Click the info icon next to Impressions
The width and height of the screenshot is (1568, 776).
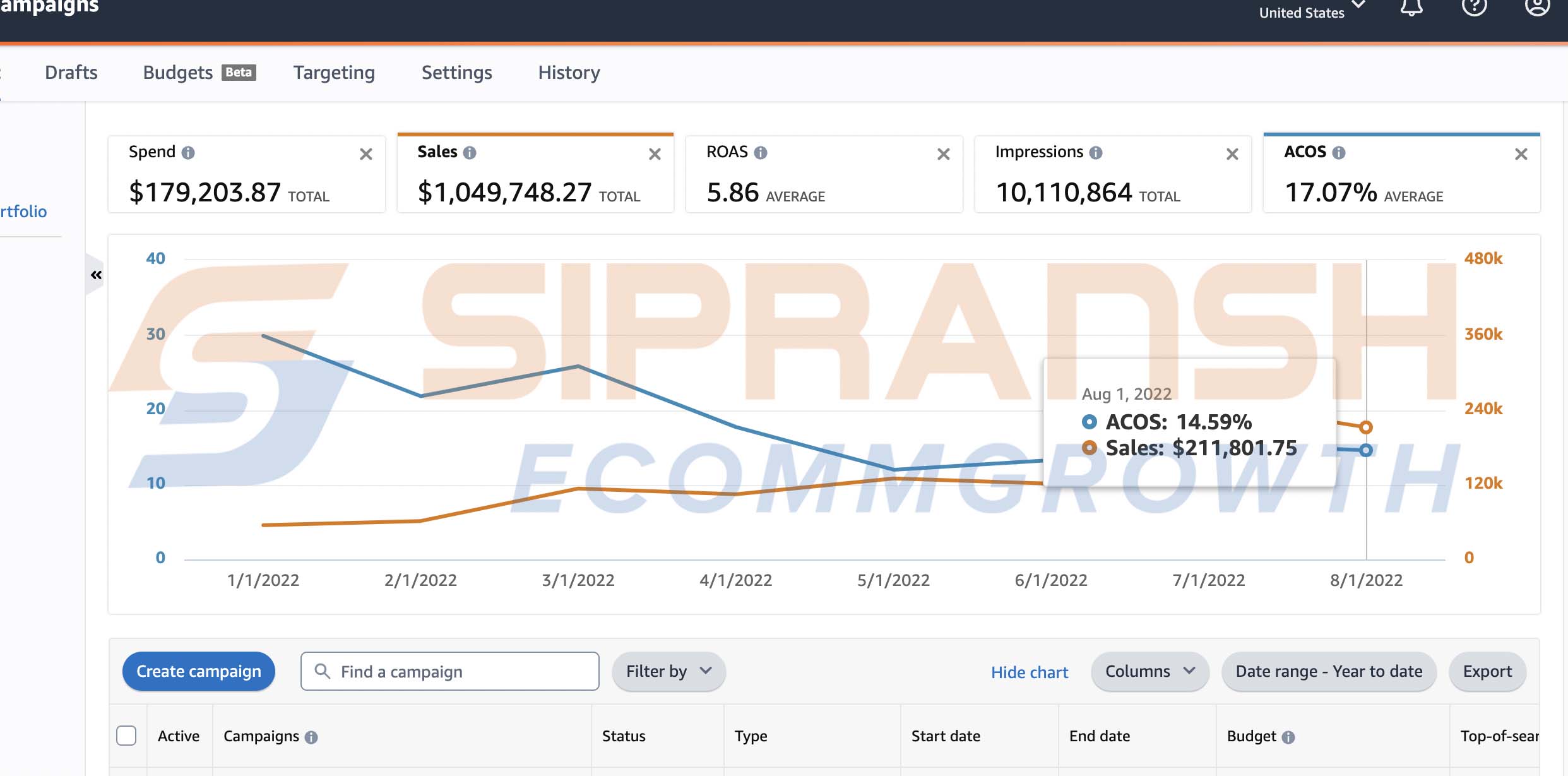[x=1096, y=153]
